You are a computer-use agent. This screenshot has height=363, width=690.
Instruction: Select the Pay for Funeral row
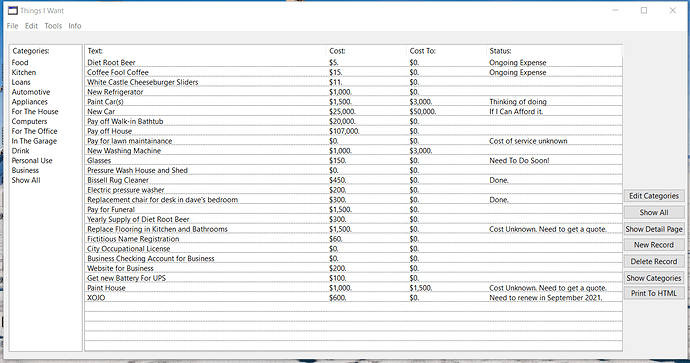tap(353, 209)
